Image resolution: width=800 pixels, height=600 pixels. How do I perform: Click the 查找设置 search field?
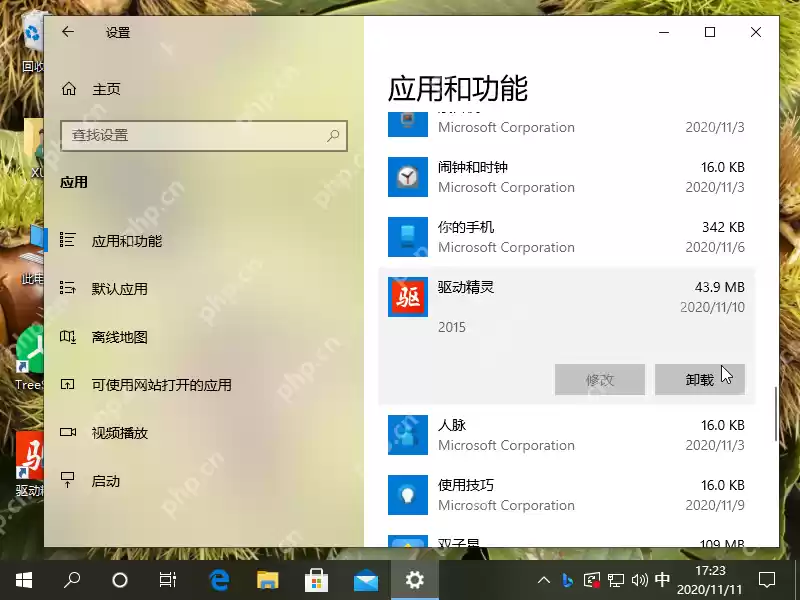coord(204,135)
